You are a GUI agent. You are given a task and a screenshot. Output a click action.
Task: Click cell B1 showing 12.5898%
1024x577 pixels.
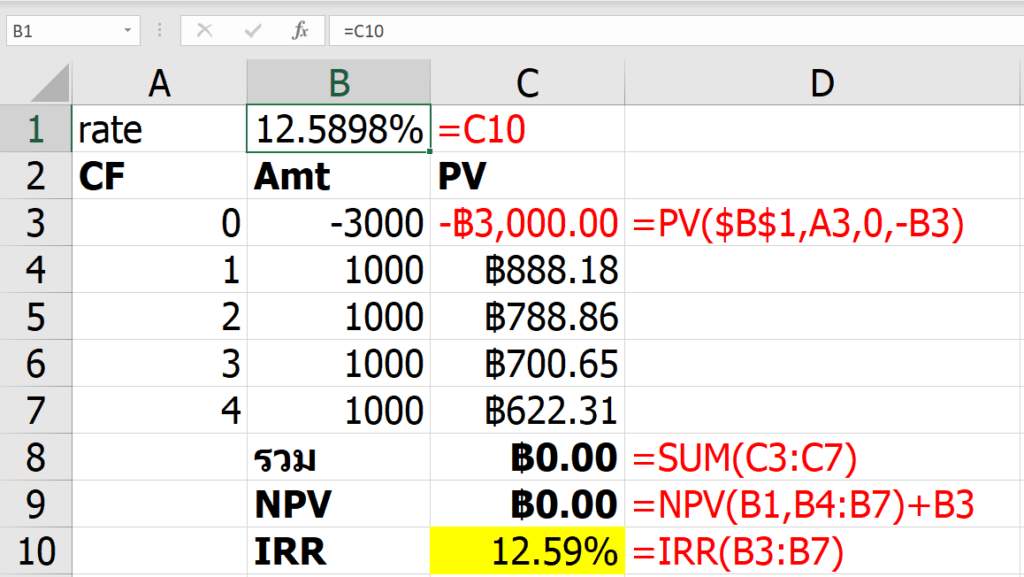click(339, 129)
